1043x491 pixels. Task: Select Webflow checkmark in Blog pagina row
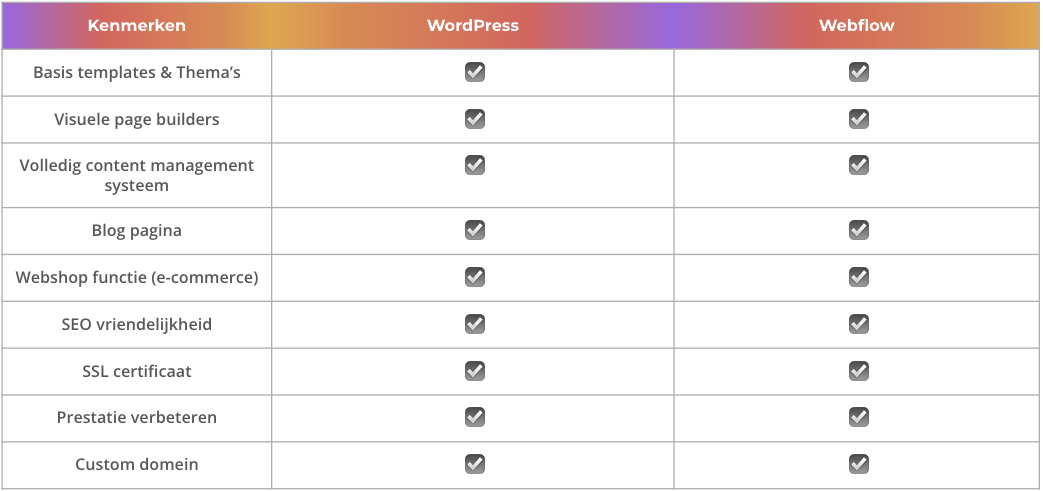point(858,230)
